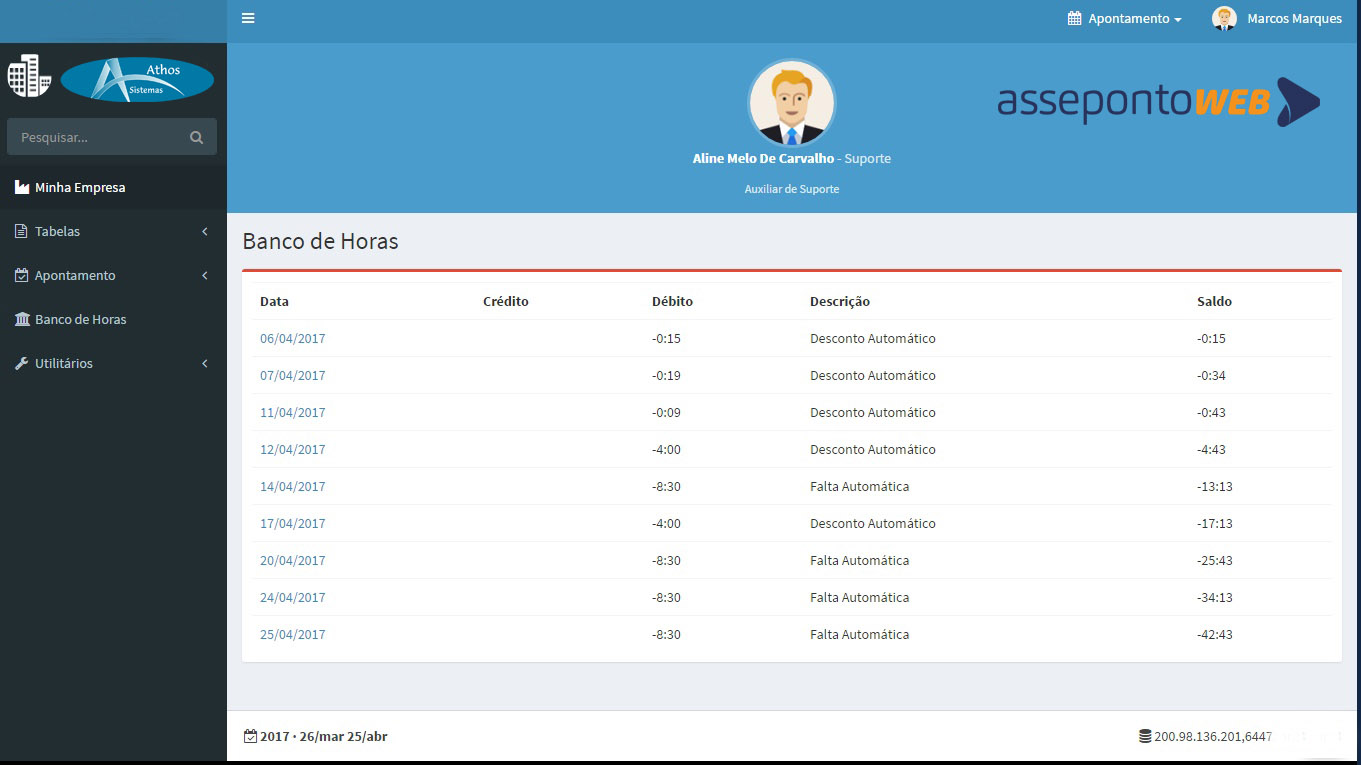Click Falta Automática in the 14/04/2017 row

coord(860,486)
